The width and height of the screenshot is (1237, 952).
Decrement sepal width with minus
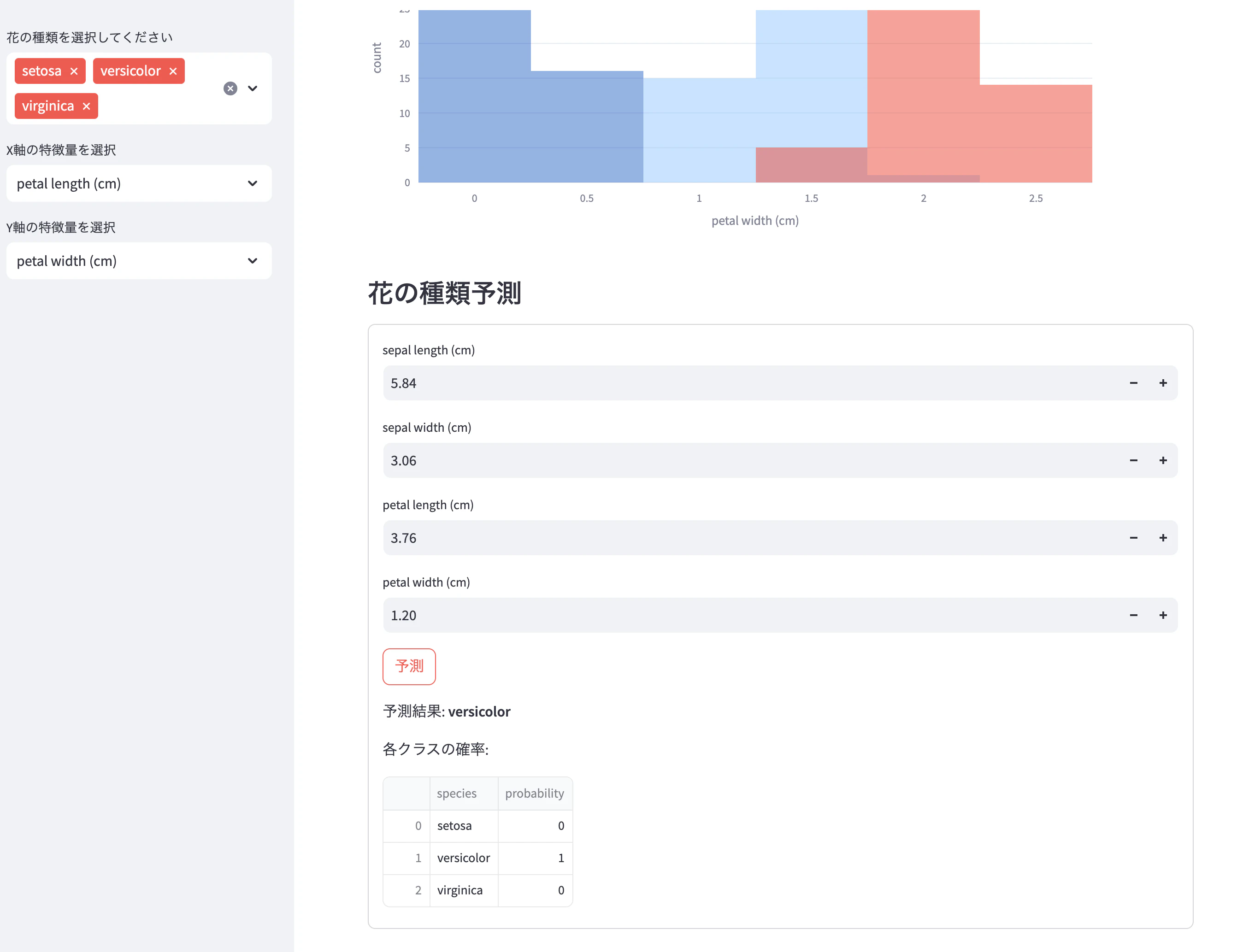[1133, 460]
